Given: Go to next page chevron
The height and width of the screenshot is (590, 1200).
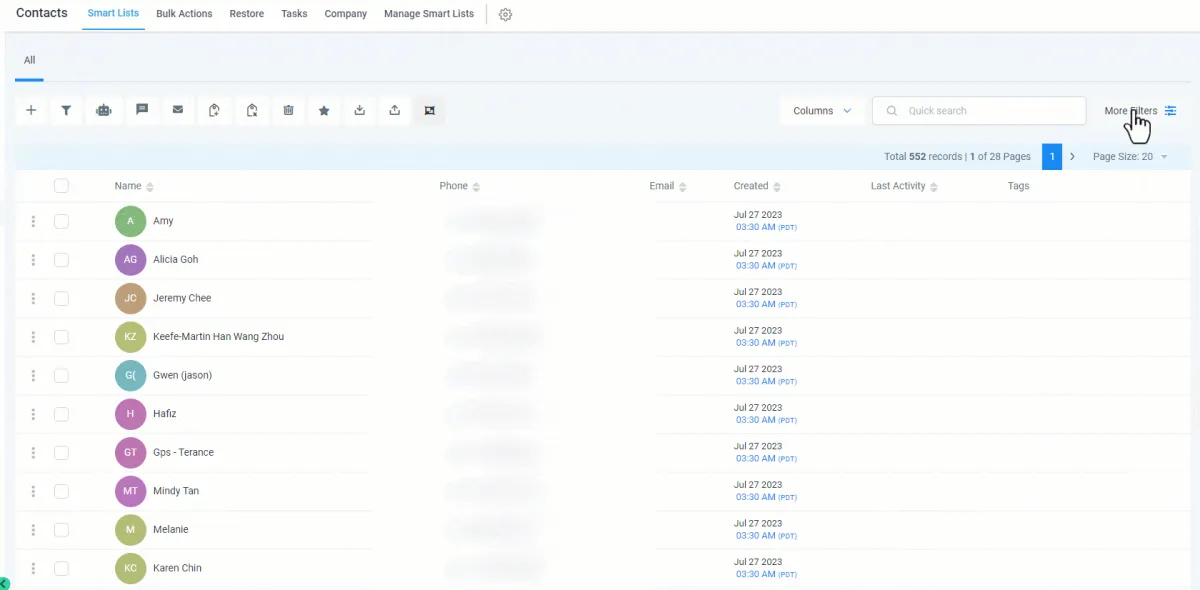Looking at the screenshot, I should tap(1072, 157).
